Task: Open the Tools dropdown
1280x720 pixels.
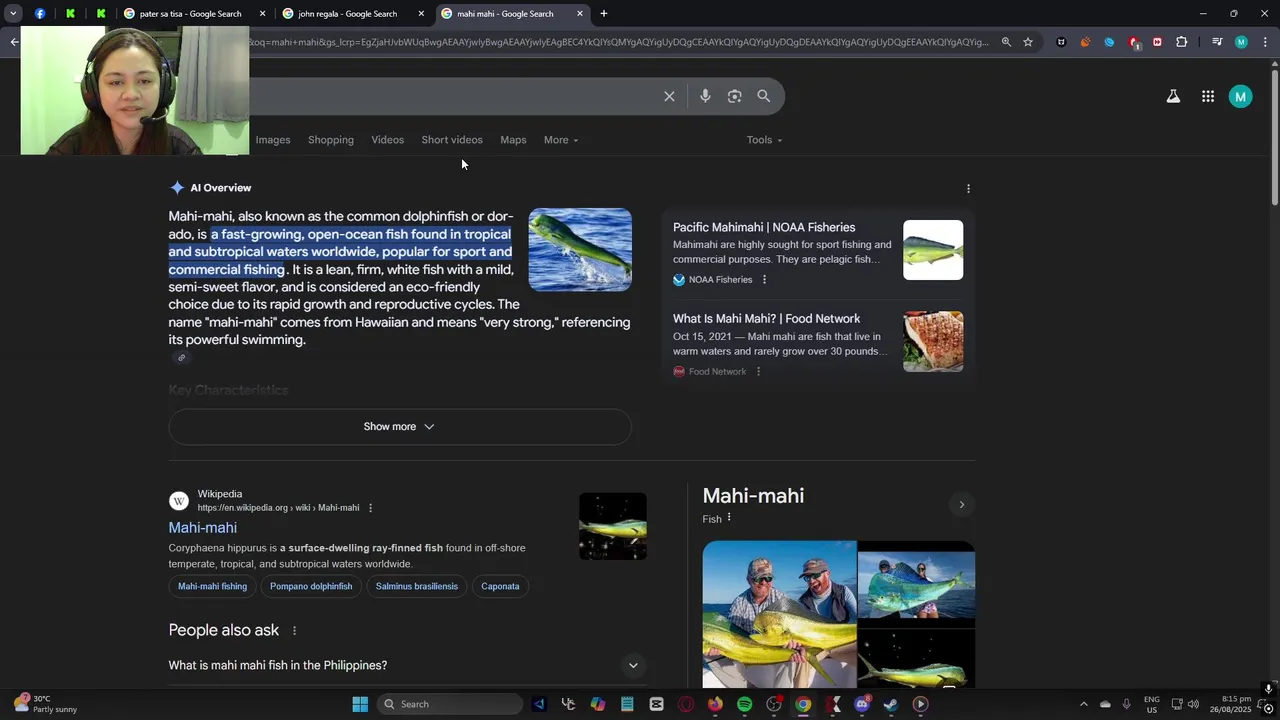Action: (764, 140)
